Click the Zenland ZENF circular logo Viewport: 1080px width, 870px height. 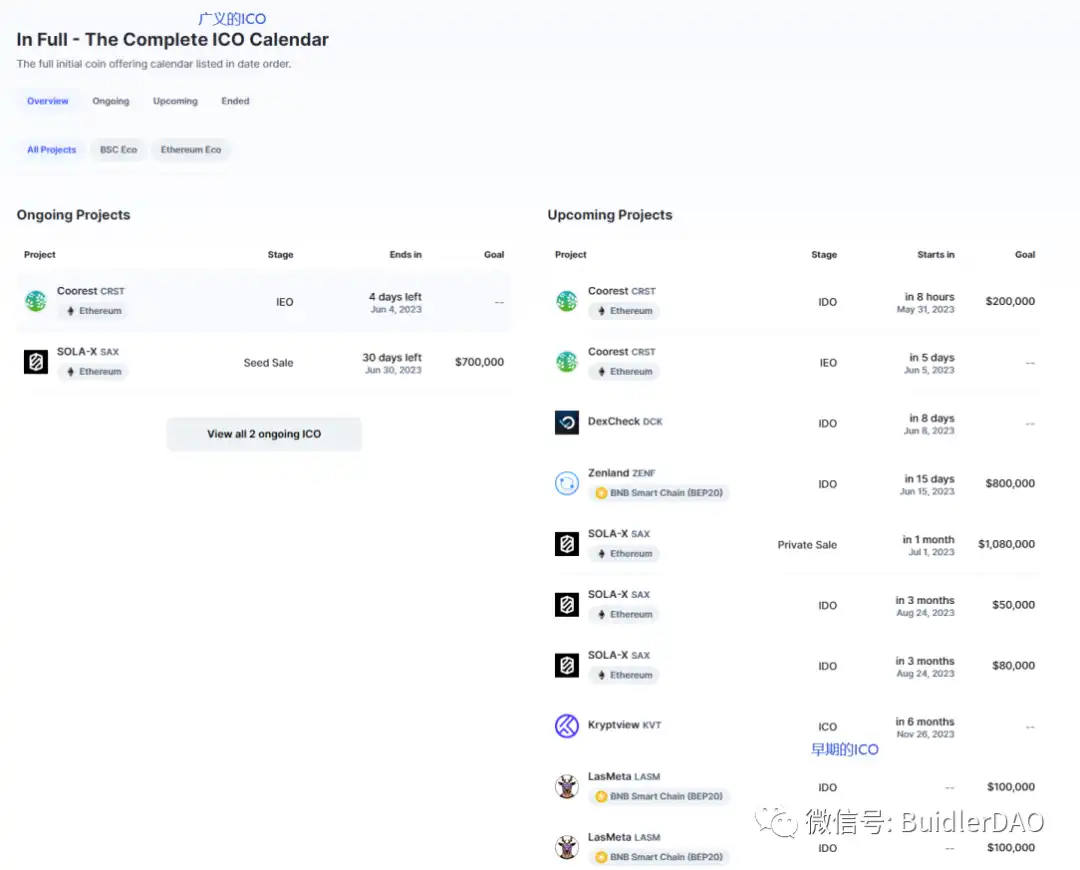567,483
